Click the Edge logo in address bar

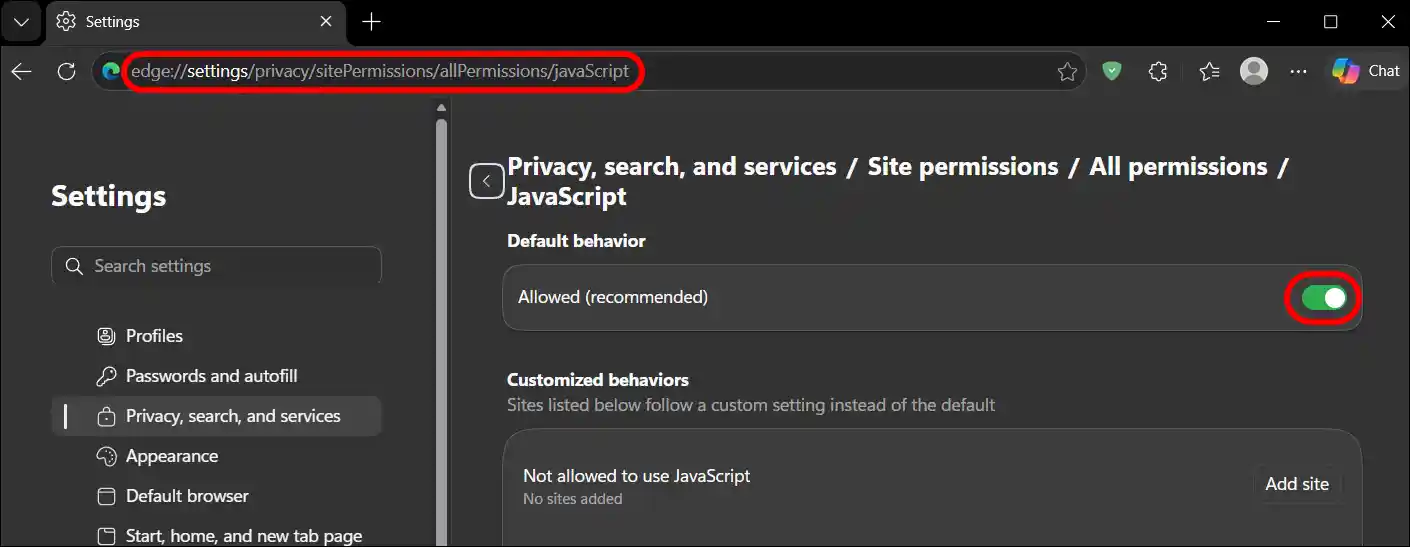pyautogui.click(x=111, y=71)
